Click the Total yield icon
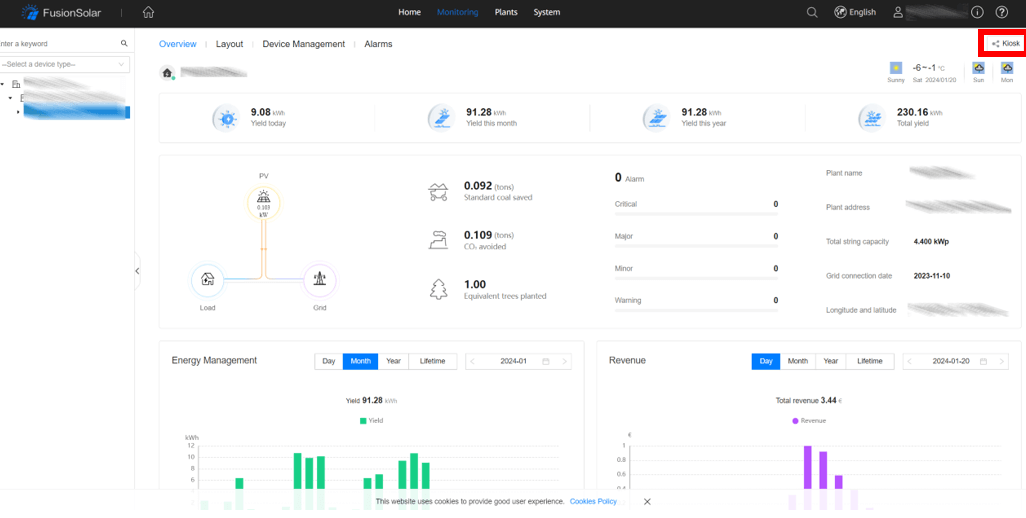 click(x=872, y=118)
